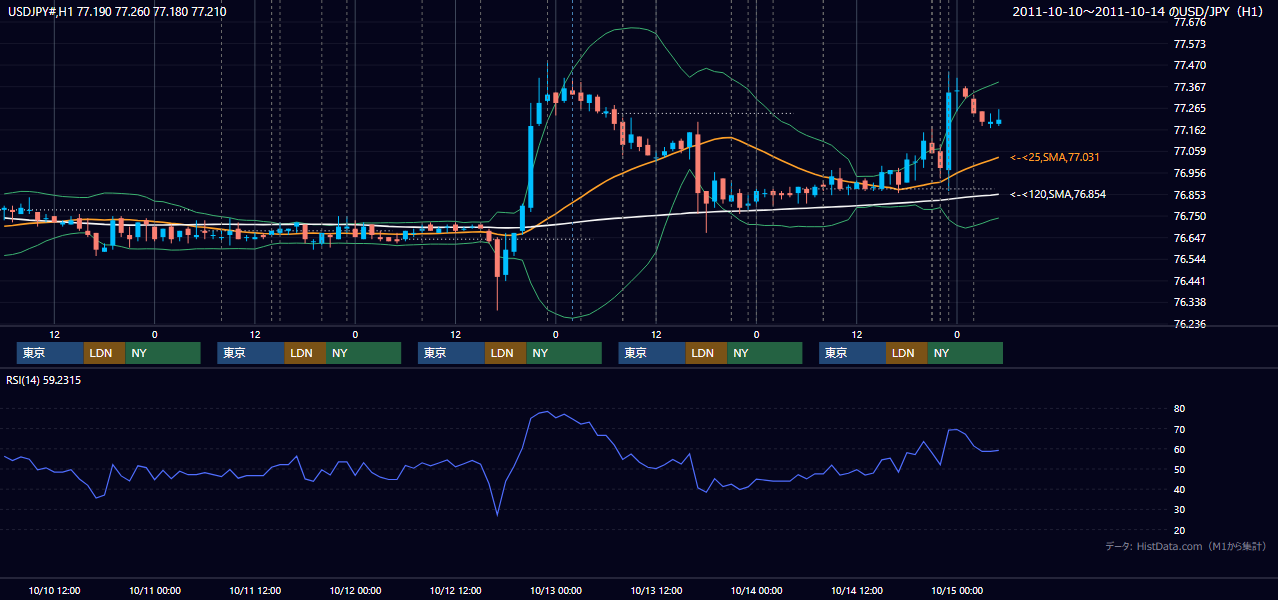
Task: Click the leftmost 東京 session block
Action: [50, 353]
